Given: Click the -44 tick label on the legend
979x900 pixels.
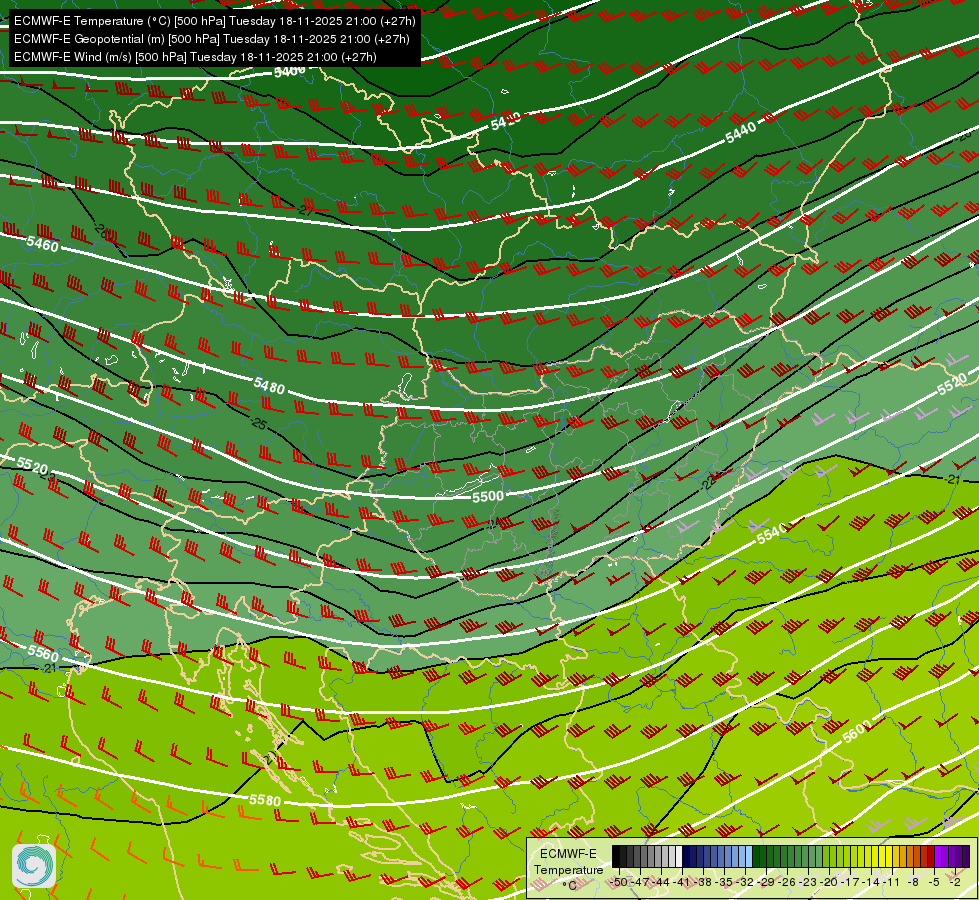Looking at the screenshot, I should [661, 882].
